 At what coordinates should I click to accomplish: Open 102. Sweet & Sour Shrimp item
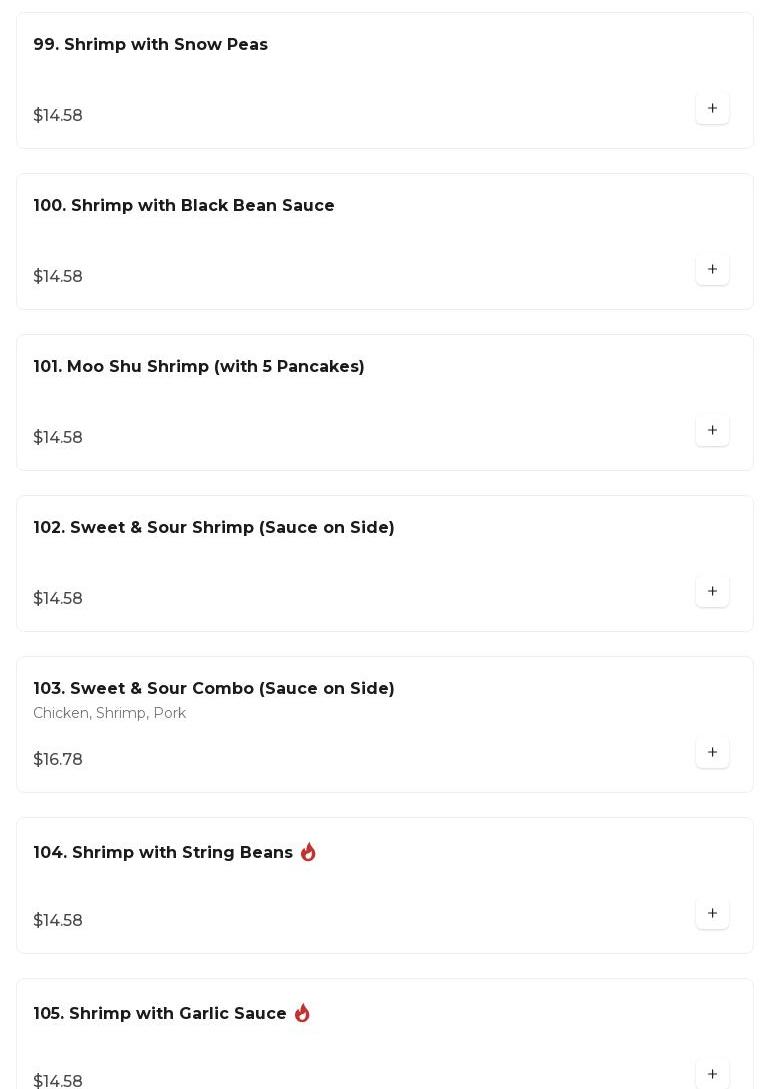coord(214,528)
